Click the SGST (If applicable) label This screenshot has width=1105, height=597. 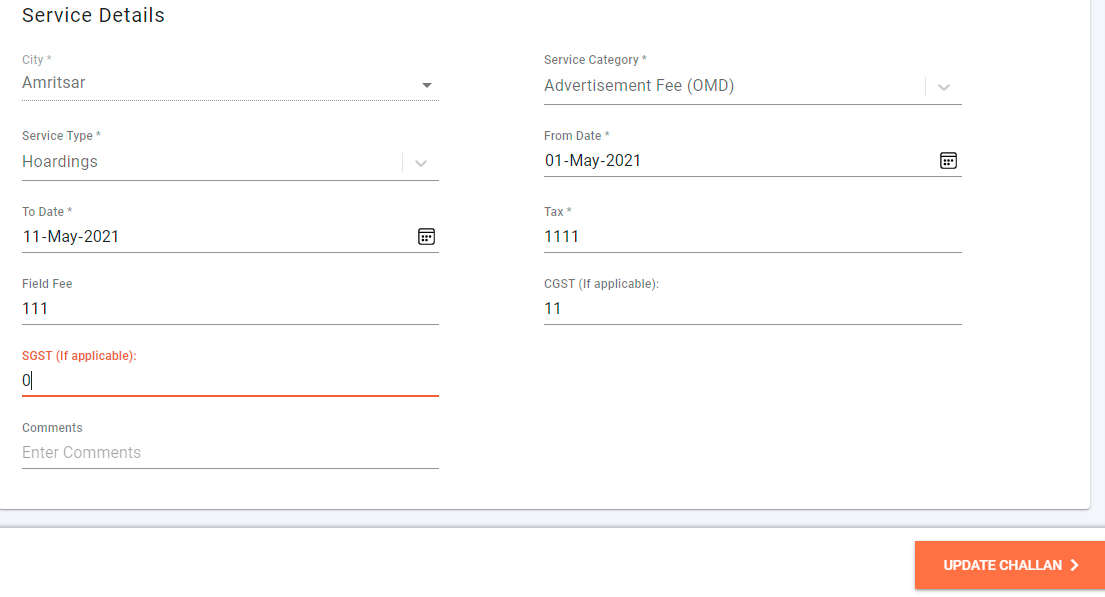79,356
